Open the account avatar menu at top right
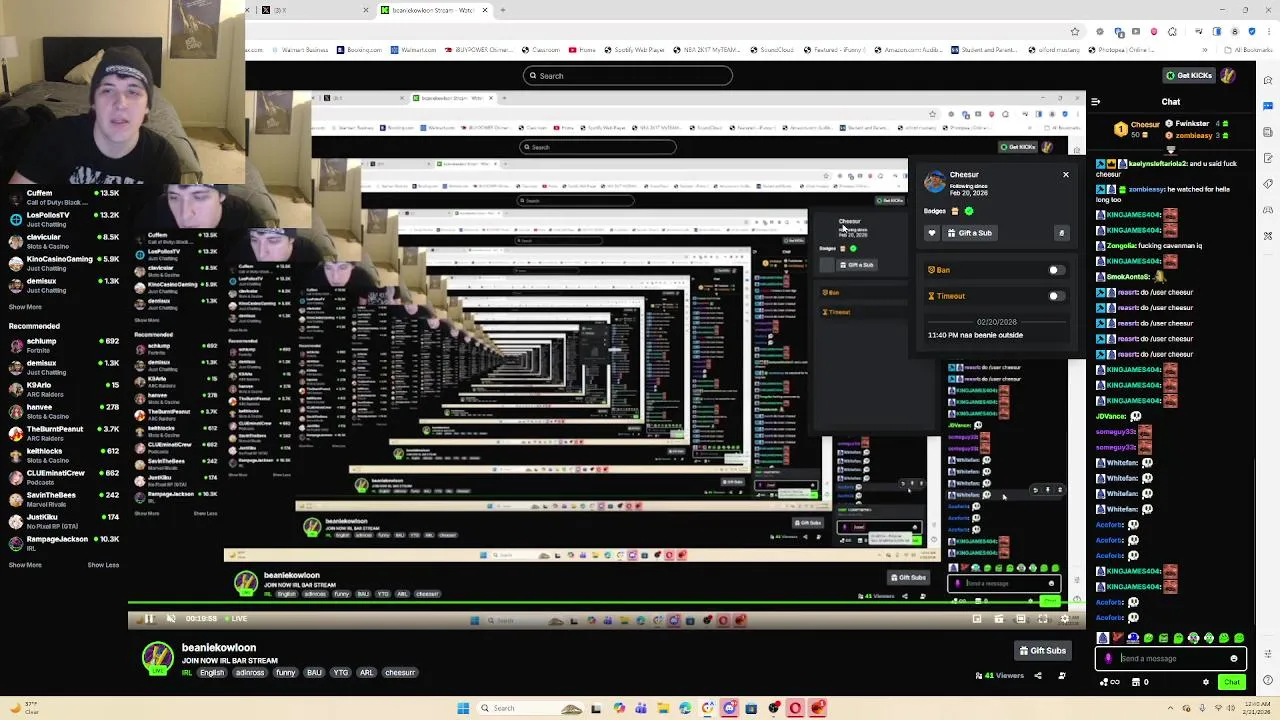 click(x=1228, y=75)
